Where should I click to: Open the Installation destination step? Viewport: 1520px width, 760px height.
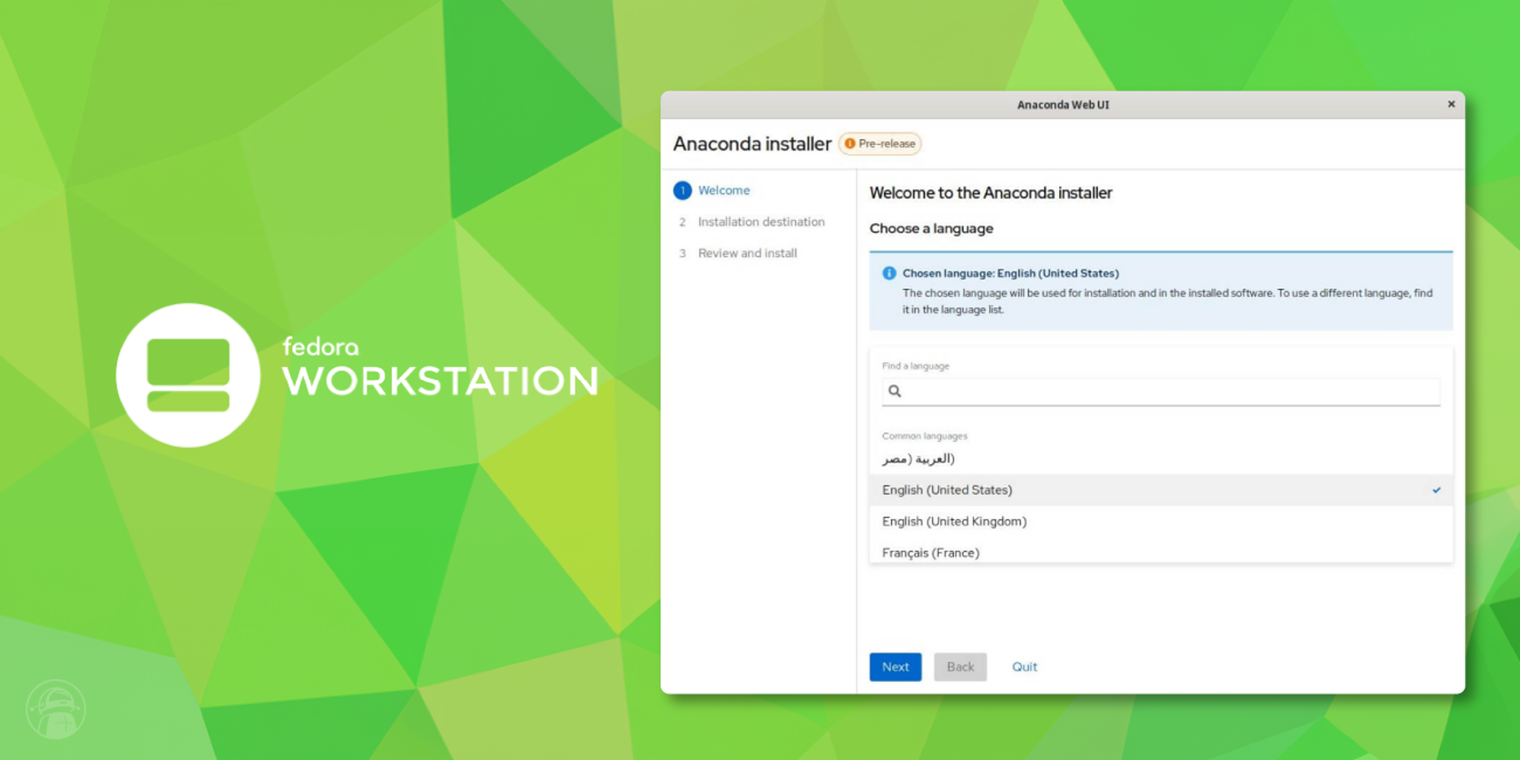761,221
